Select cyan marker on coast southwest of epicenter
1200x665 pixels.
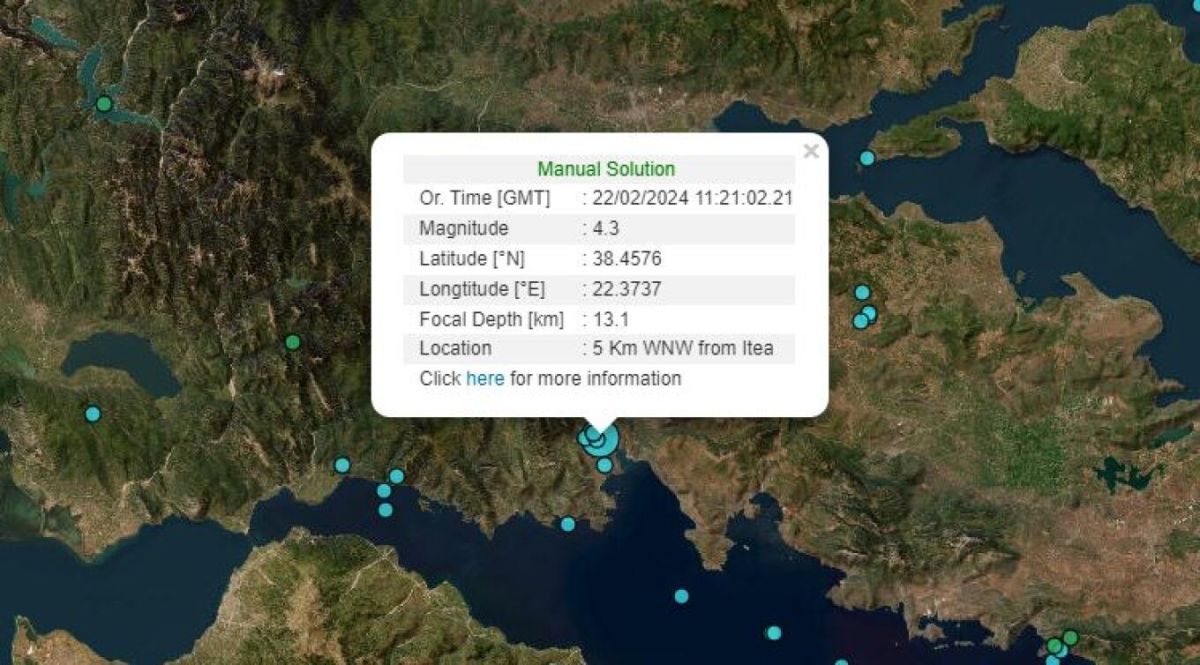(568, 524)
